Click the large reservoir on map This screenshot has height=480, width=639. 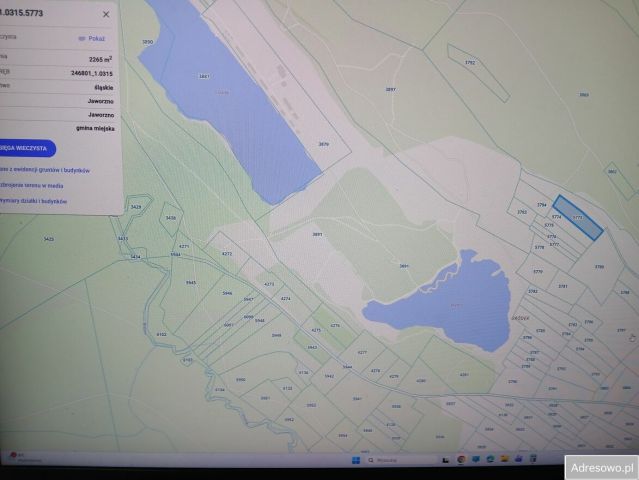232,102
